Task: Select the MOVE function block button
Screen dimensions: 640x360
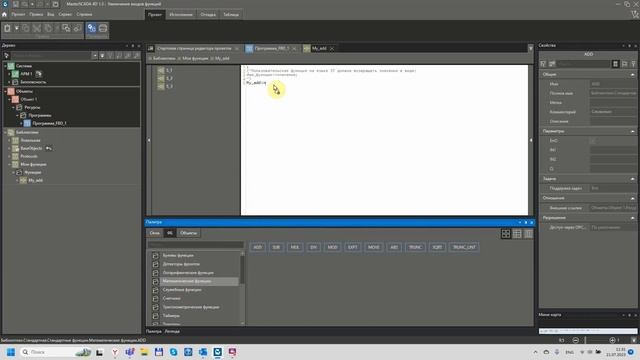Action: [373, 247]
